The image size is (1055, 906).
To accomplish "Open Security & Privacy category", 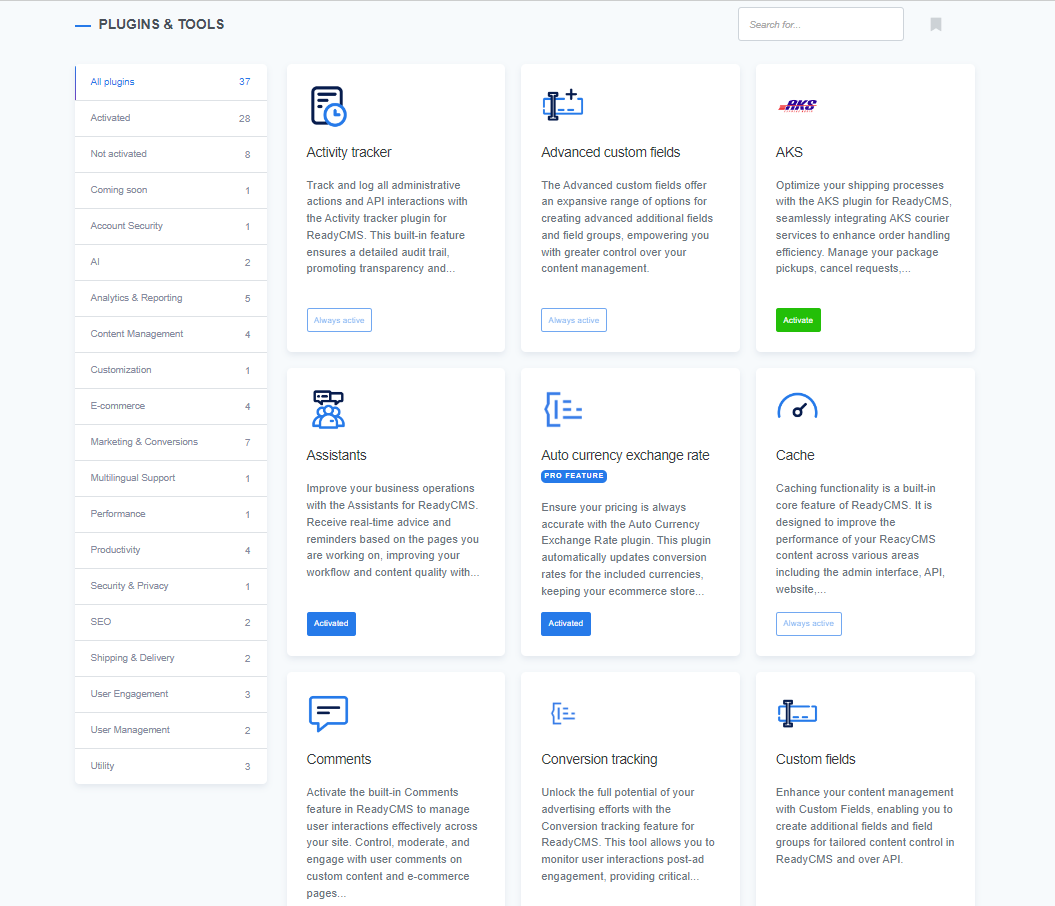I will (x=171, y=586).
